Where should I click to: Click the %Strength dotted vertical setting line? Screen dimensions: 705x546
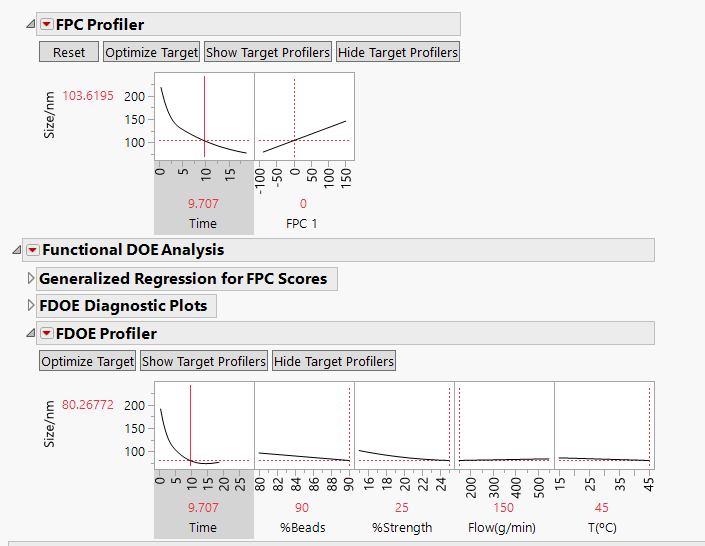449,426
